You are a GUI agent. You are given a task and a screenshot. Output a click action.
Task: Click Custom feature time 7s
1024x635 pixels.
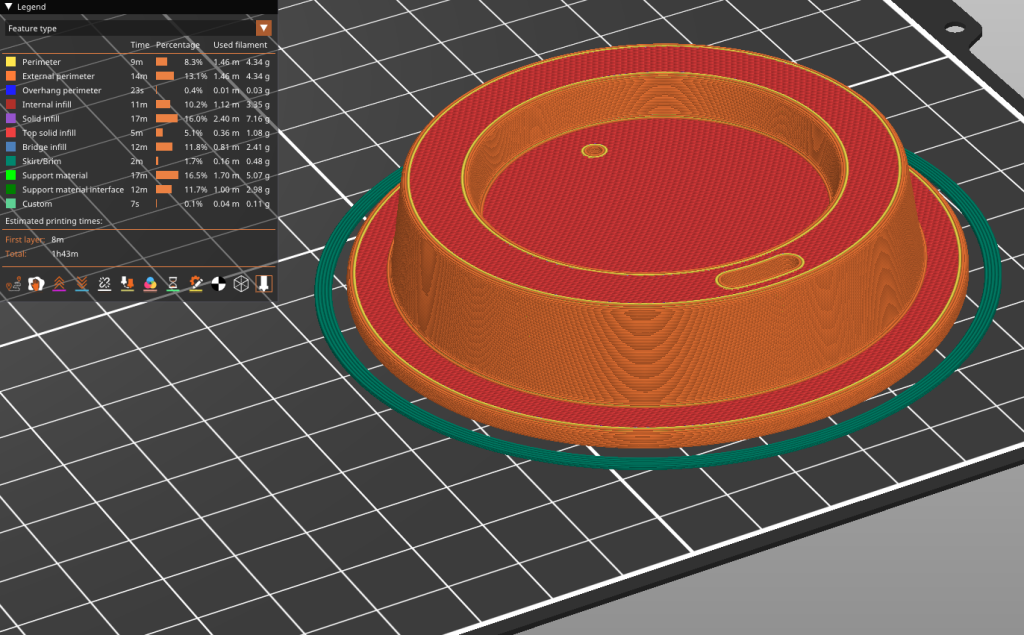[135, 204]
